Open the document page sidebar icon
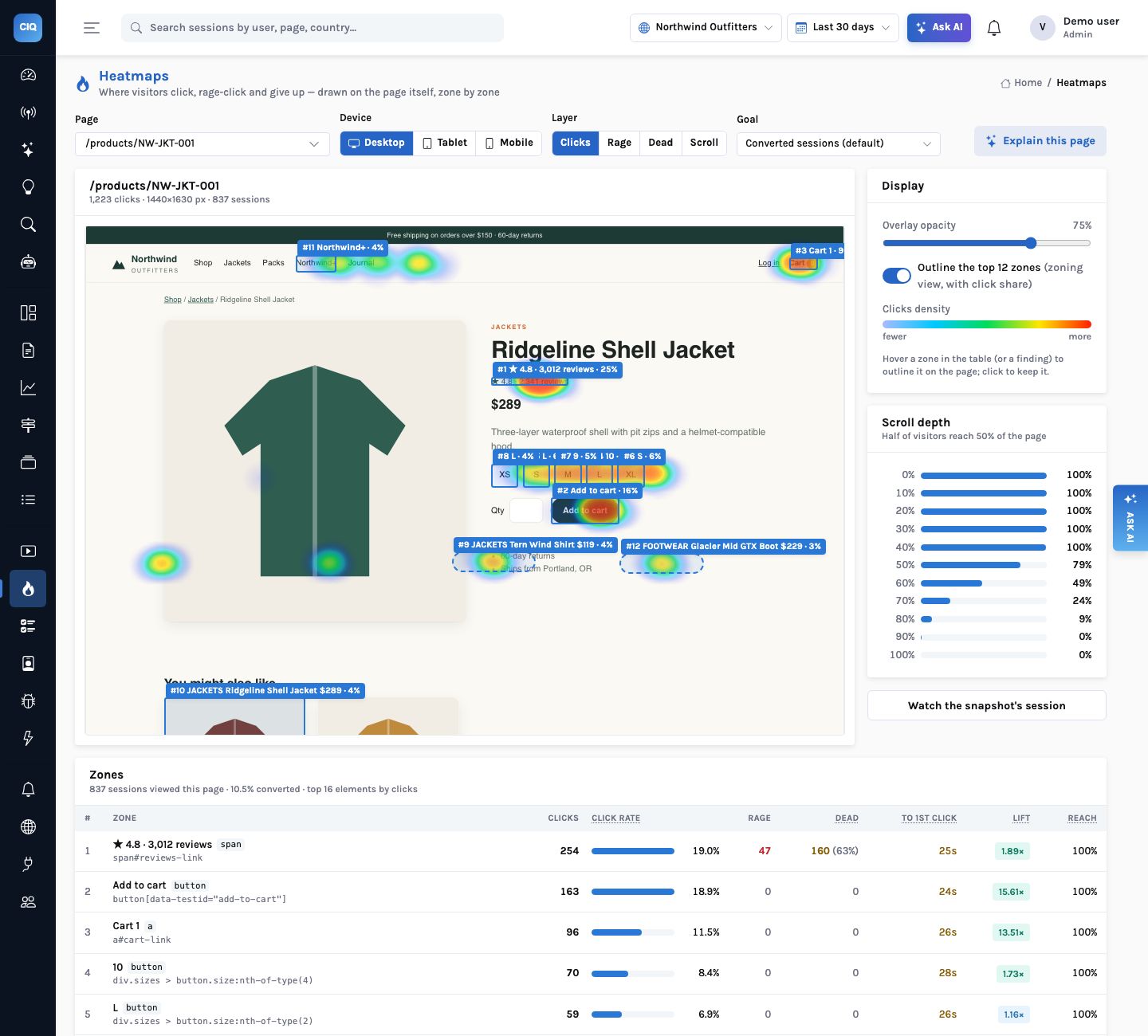Image resolution: width=1148 pixels, height=1036 pixels. (28, 350)
